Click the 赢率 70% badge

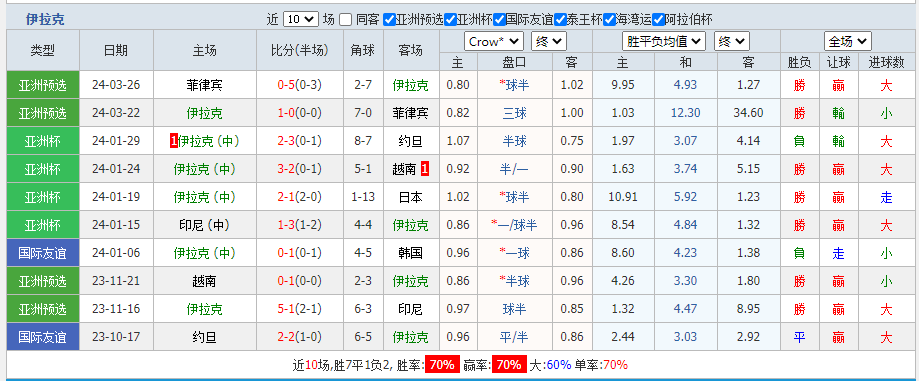point(509,365)
